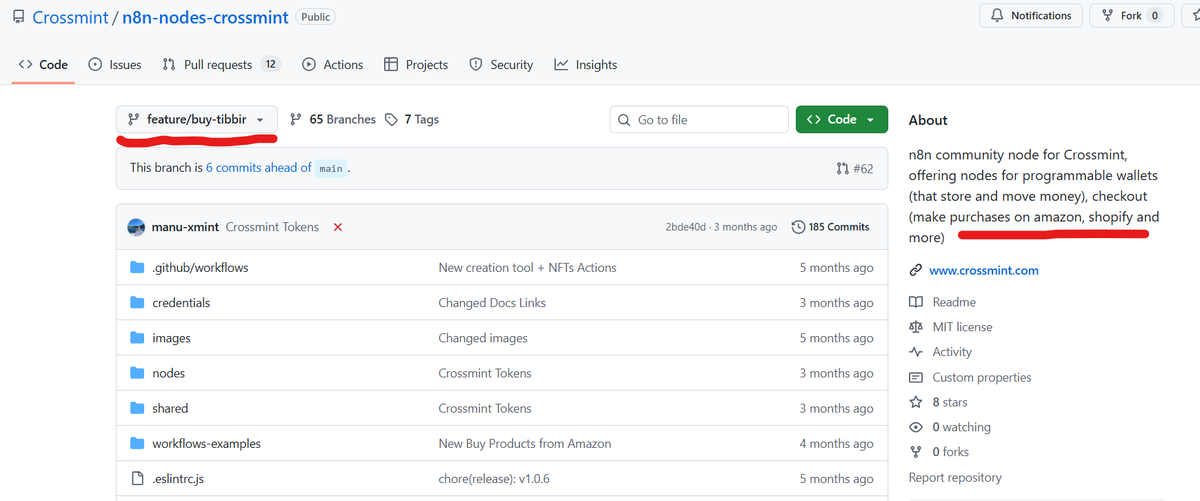Click the red failed-checks X icon
Viewport: 1200px width, 501px height.
338,228
